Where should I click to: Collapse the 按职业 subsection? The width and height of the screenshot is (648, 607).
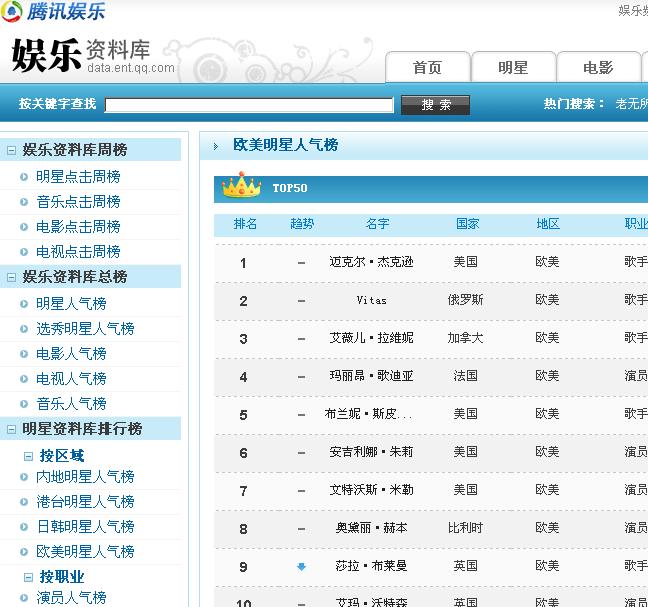[x=28, y=577]
